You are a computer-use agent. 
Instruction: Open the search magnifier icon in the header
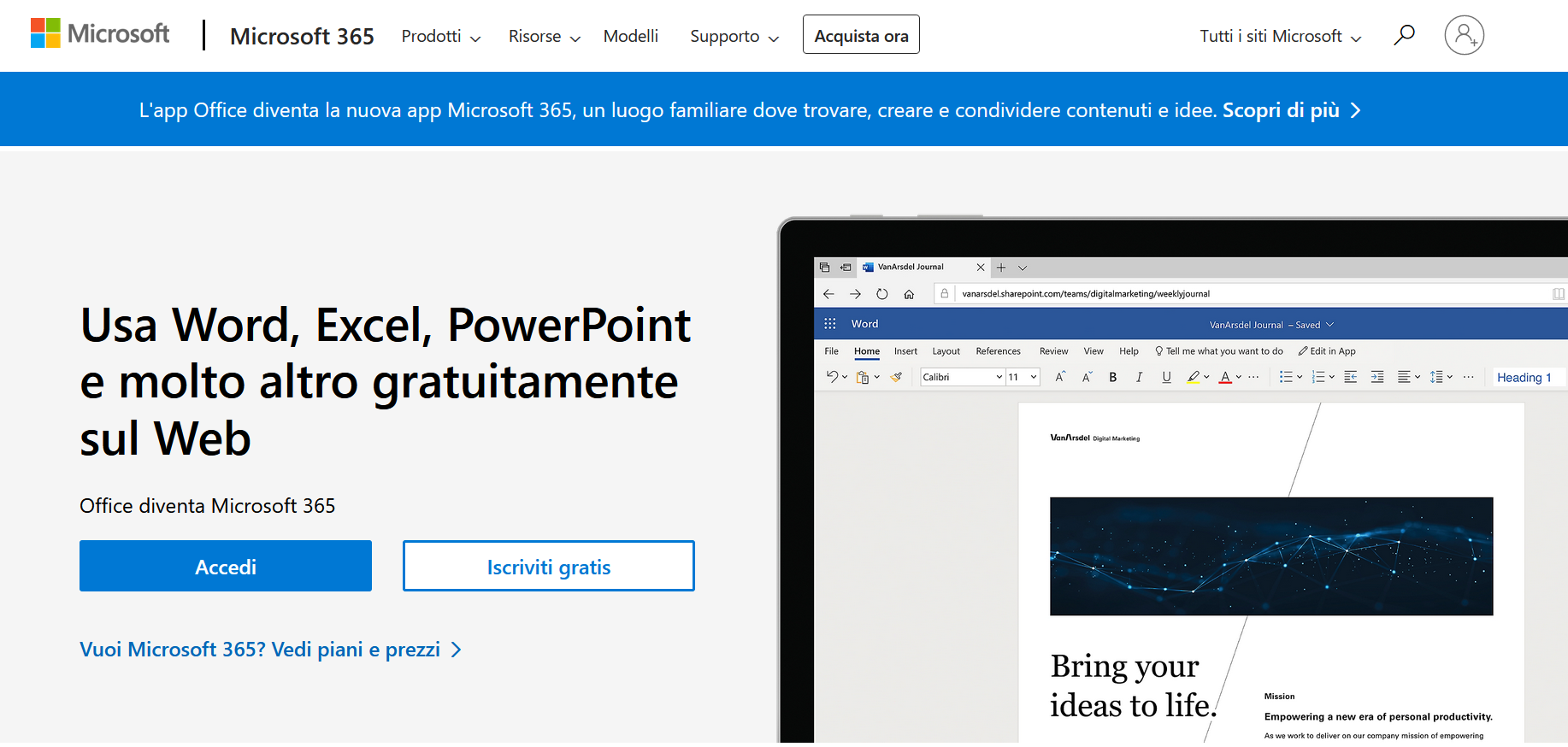(x=1404, y=35)
